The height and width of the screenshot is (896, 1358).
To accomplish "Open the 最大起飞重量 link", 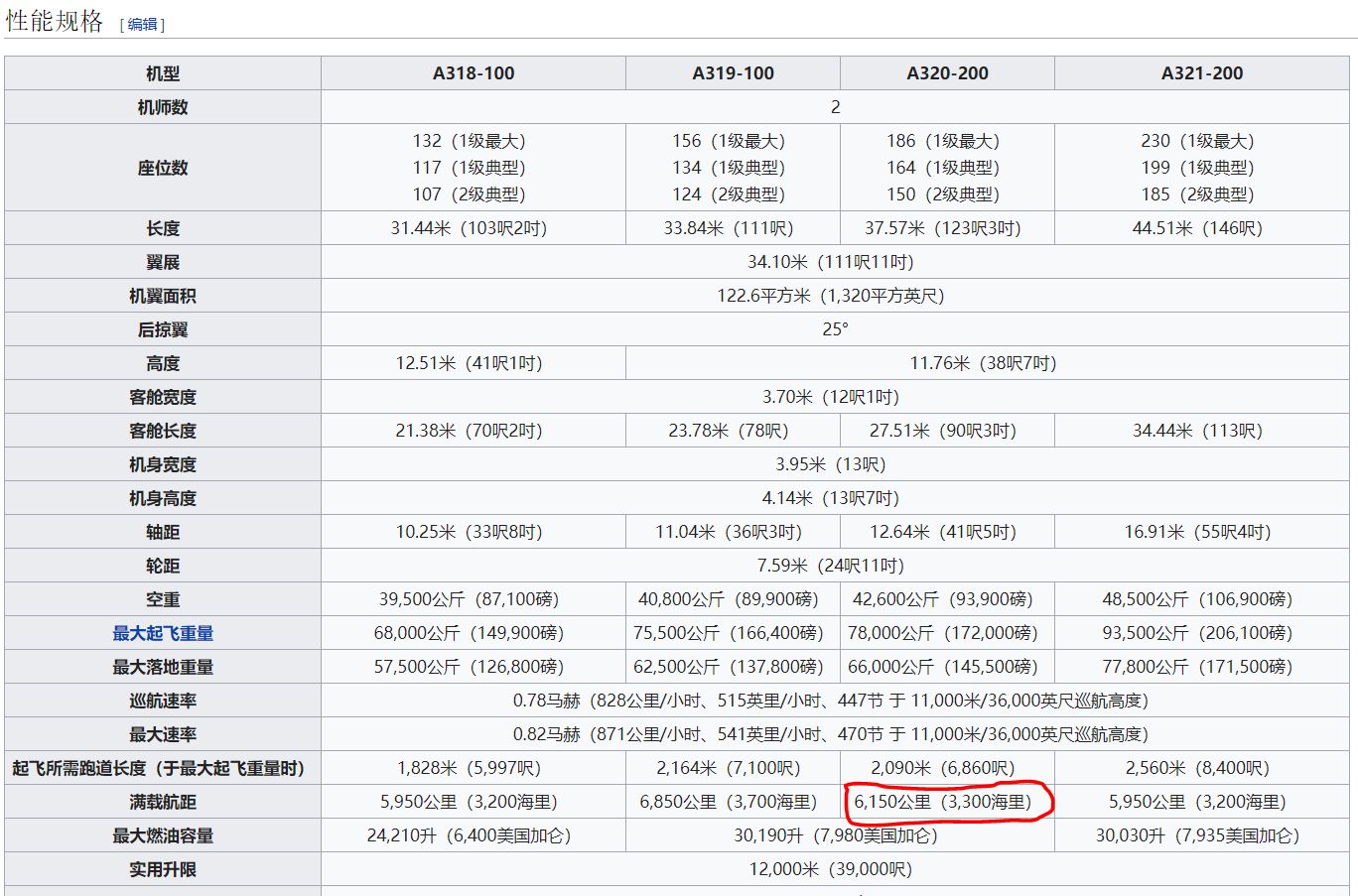I will click(163, 633).
